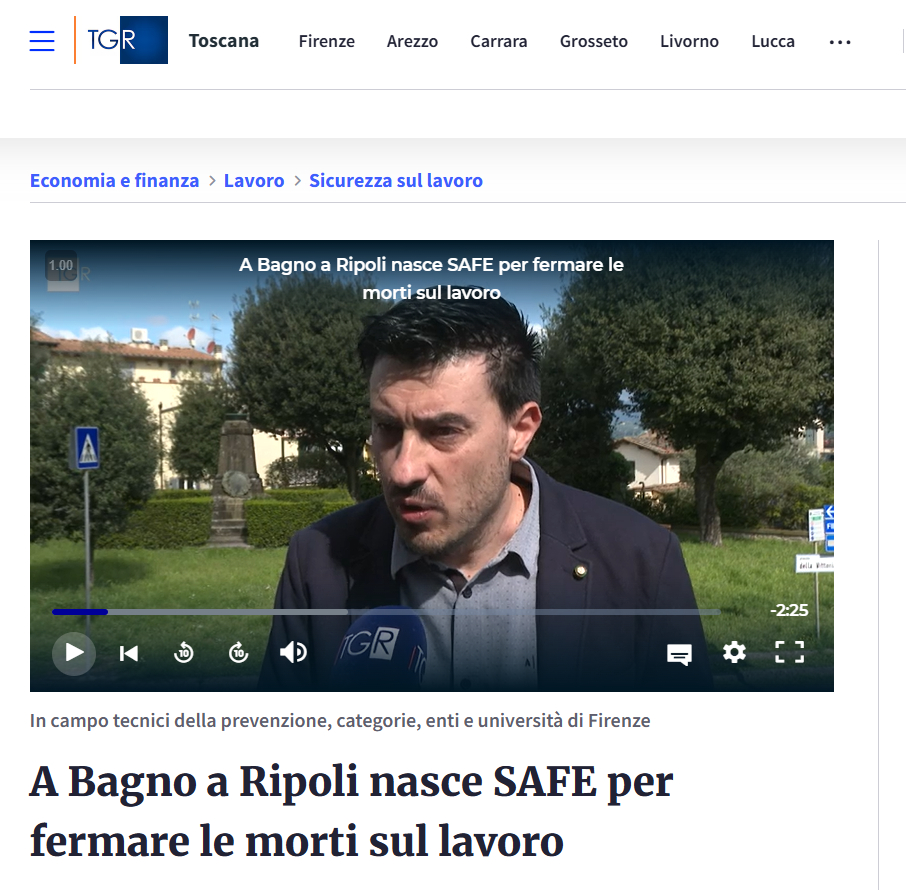Click the article headline
Image resolution: width=906 pixels, height=890 pixels.
[351, 811]
